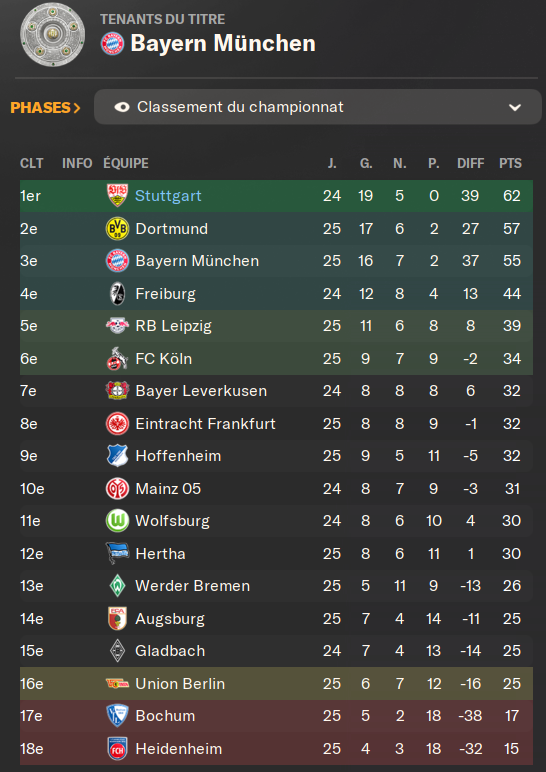Click the Wolfsburg green W logo

tap(117, 521)
